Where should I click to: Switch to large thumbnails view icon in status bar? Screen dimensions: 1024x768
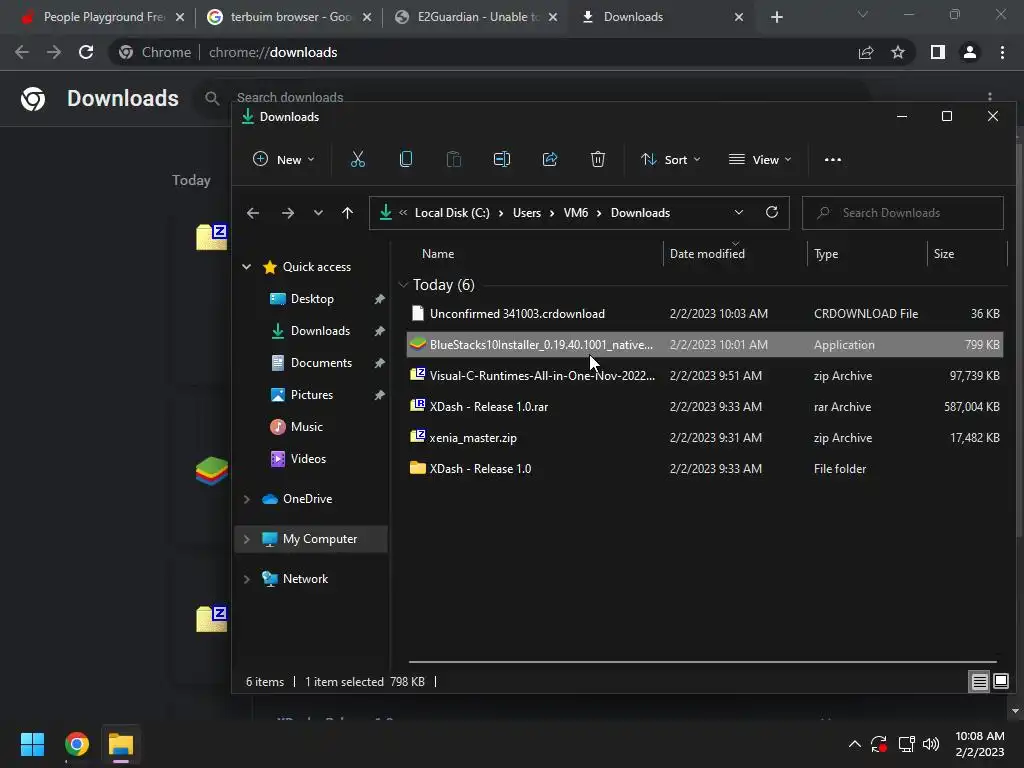(x=1001, y=682)
